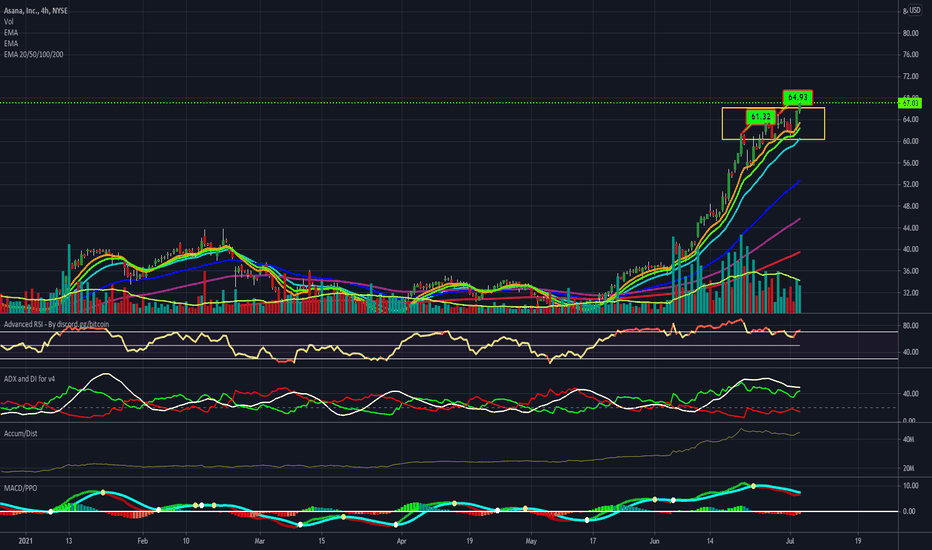The image size is (932, 550).
Task: Click 32.00 on the price axis
Action: [911, 293]
